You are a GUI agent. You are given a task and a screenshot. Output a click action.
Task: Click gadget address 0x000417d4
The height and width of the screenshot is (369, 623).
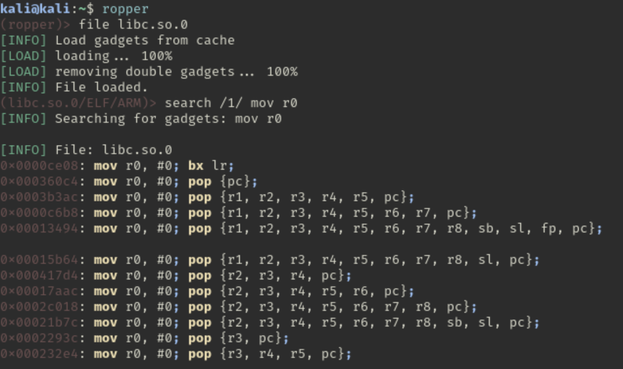[x=39, y=275]
